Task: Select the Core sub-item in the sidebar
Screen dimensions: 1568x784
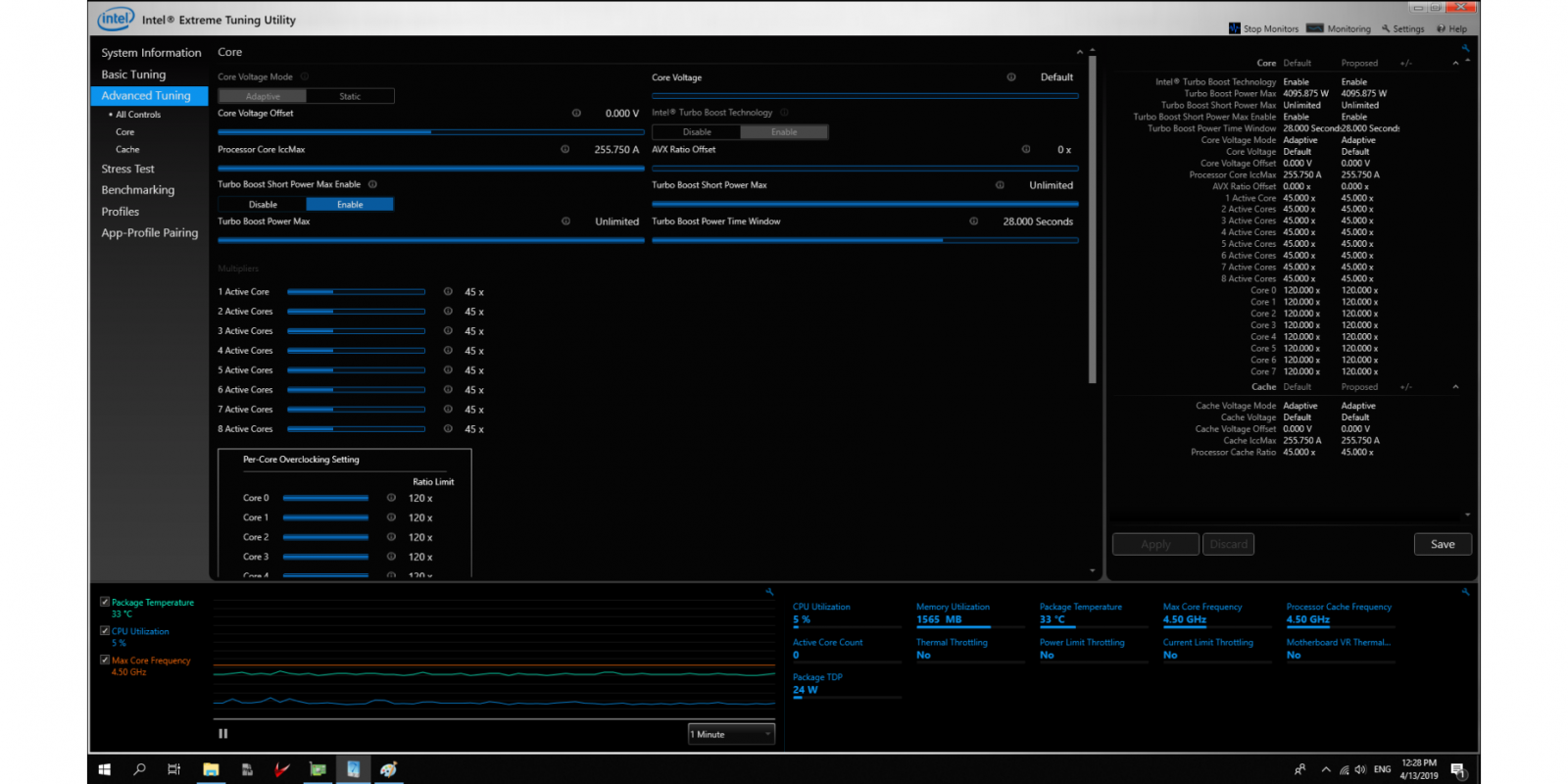Action: [124, 132]
